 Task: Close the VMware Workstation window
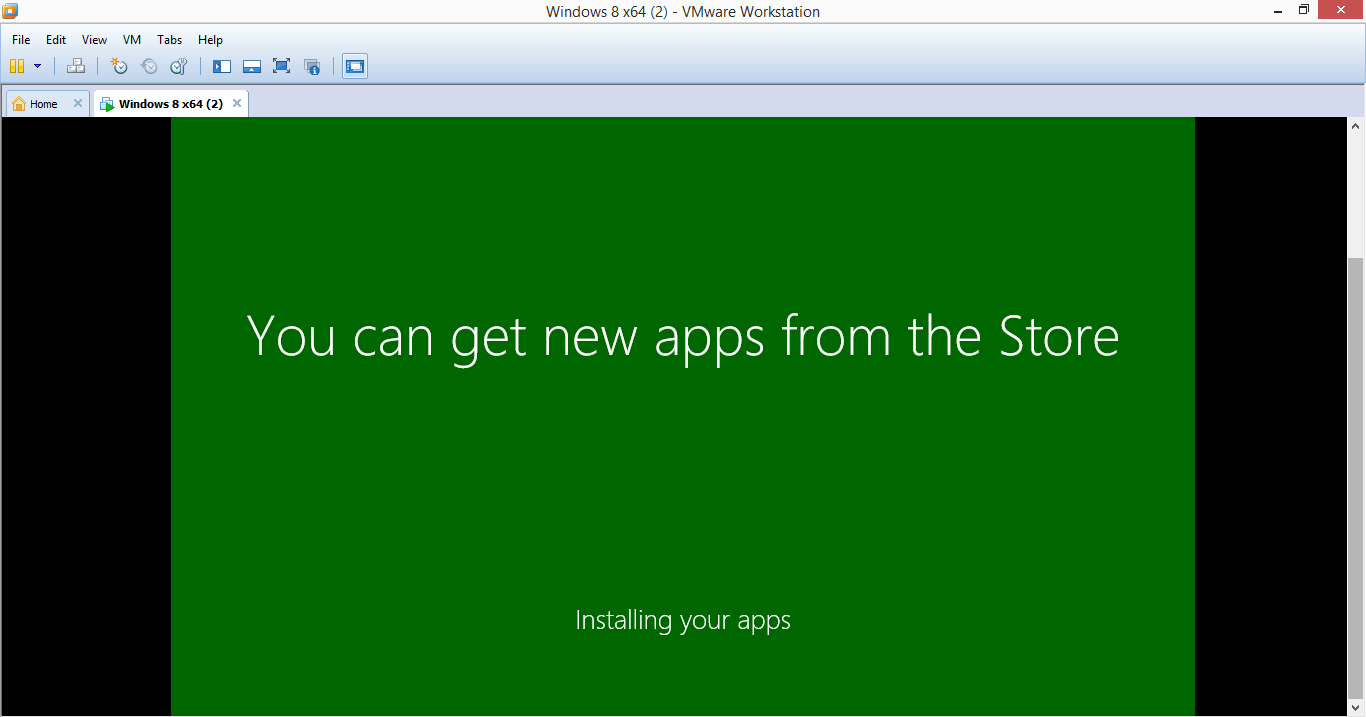(x=1340, y=10)
